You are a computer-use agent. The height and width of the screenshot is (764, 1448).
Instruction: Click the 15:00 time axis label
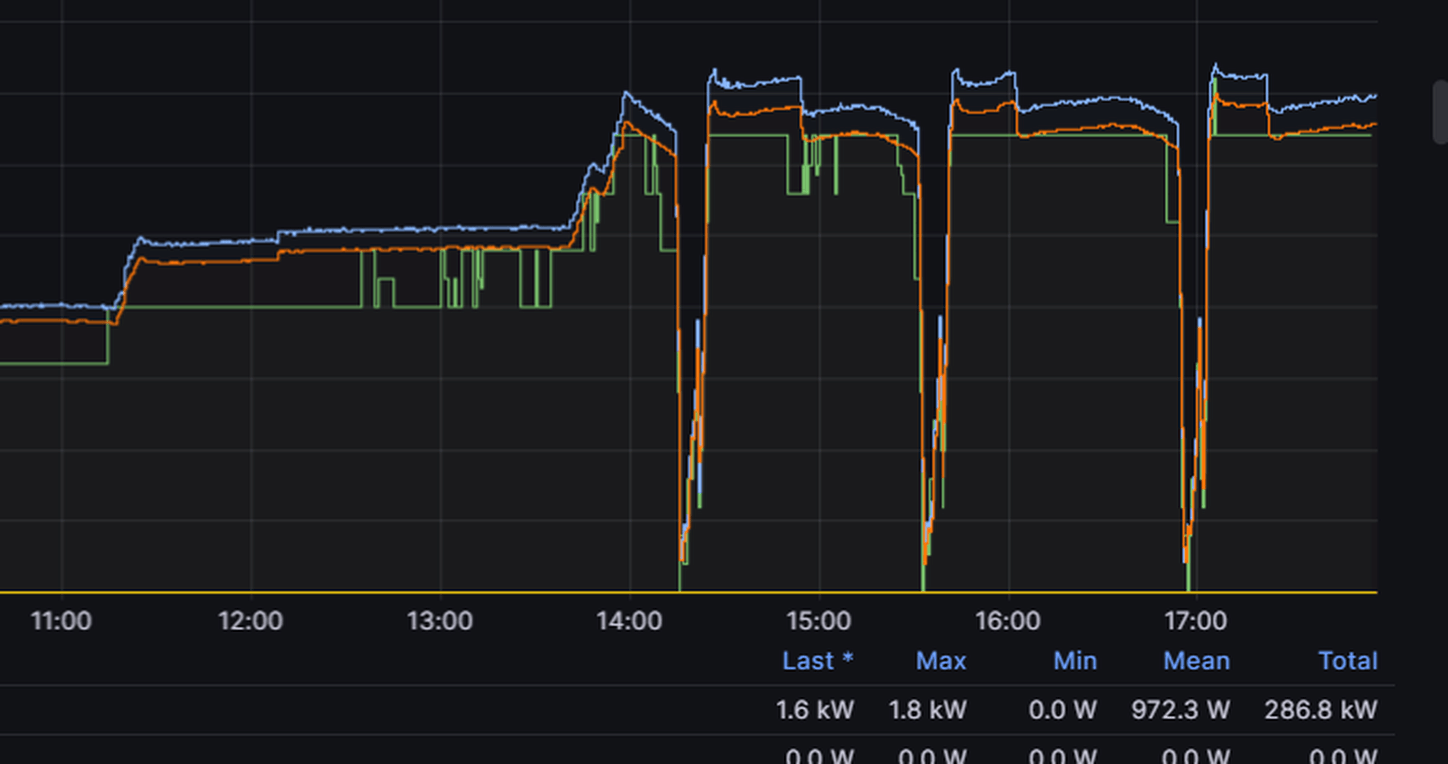point(818,621)
